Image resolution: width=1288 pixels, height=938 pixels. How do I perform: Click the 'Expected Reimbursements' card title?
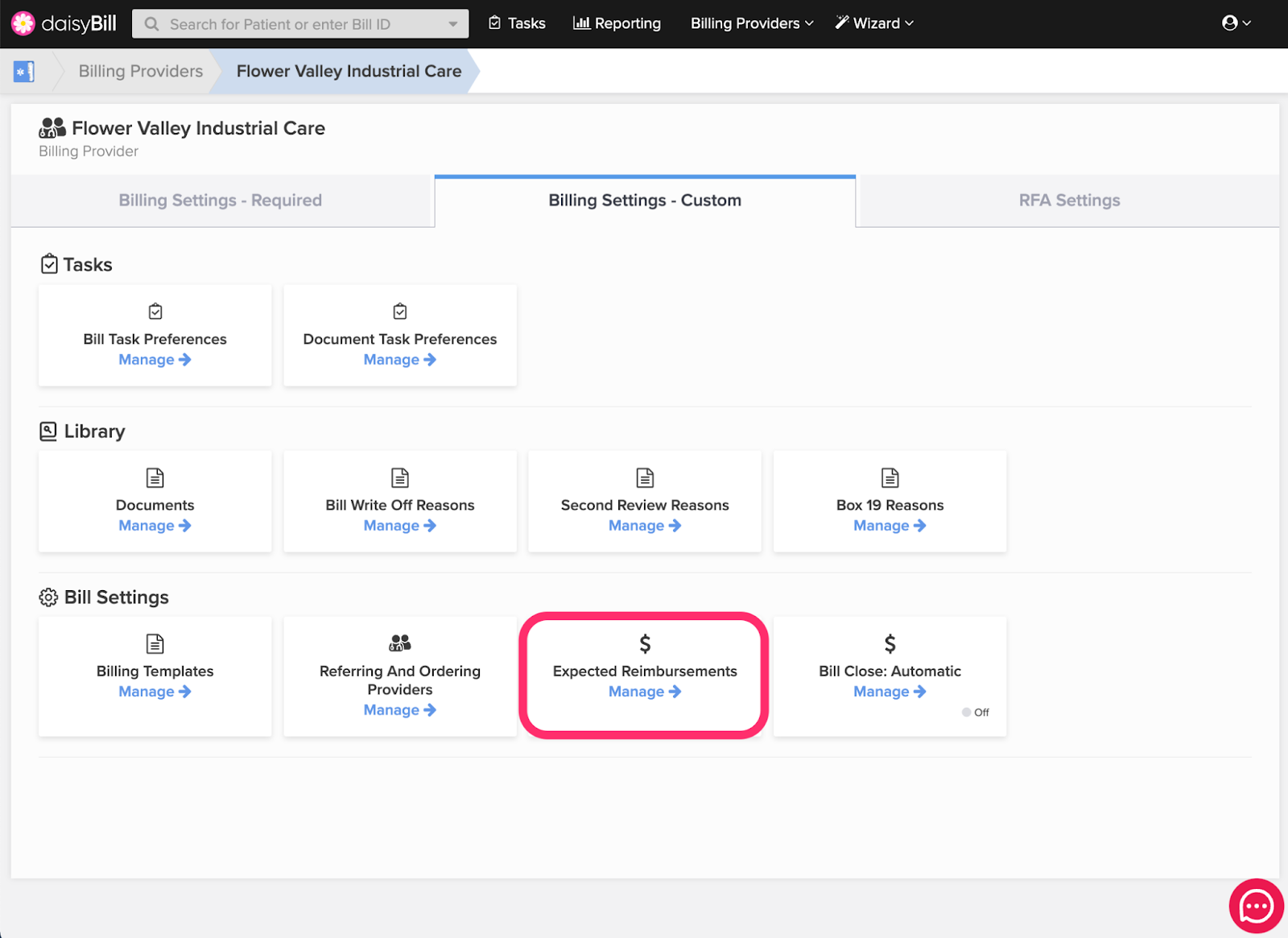(645, 671)
